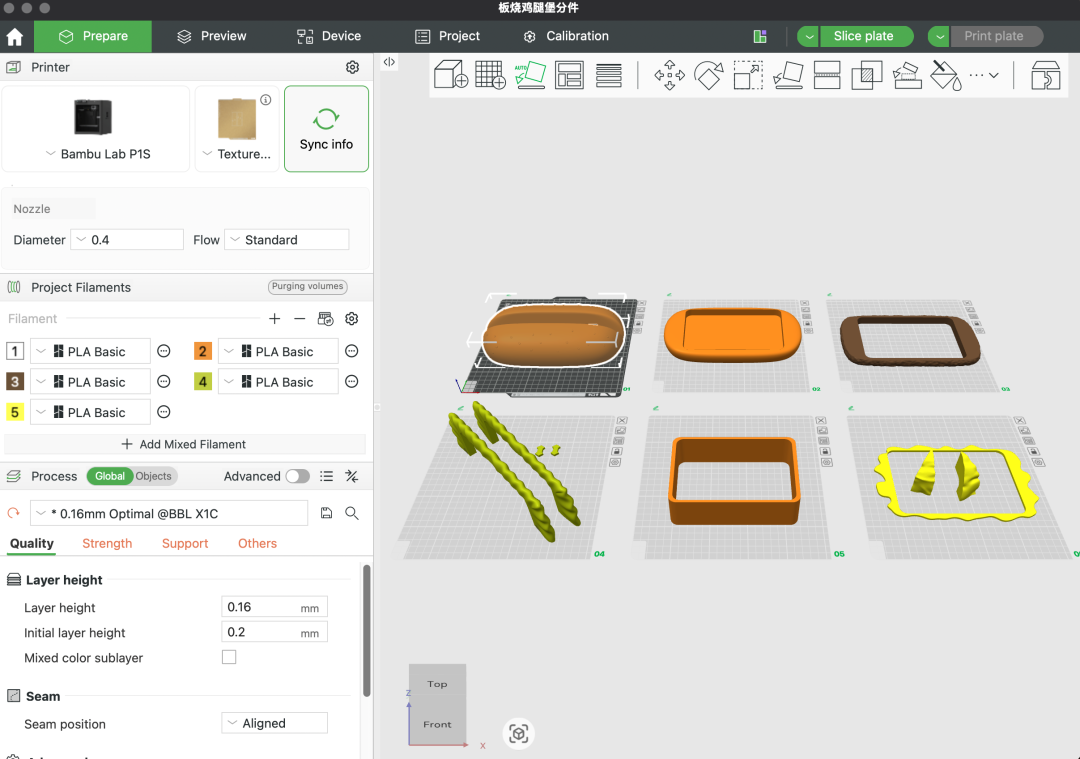The image size is (1080, 759).
Task: Click the Sync info button
Action: (x=326, y=129)
